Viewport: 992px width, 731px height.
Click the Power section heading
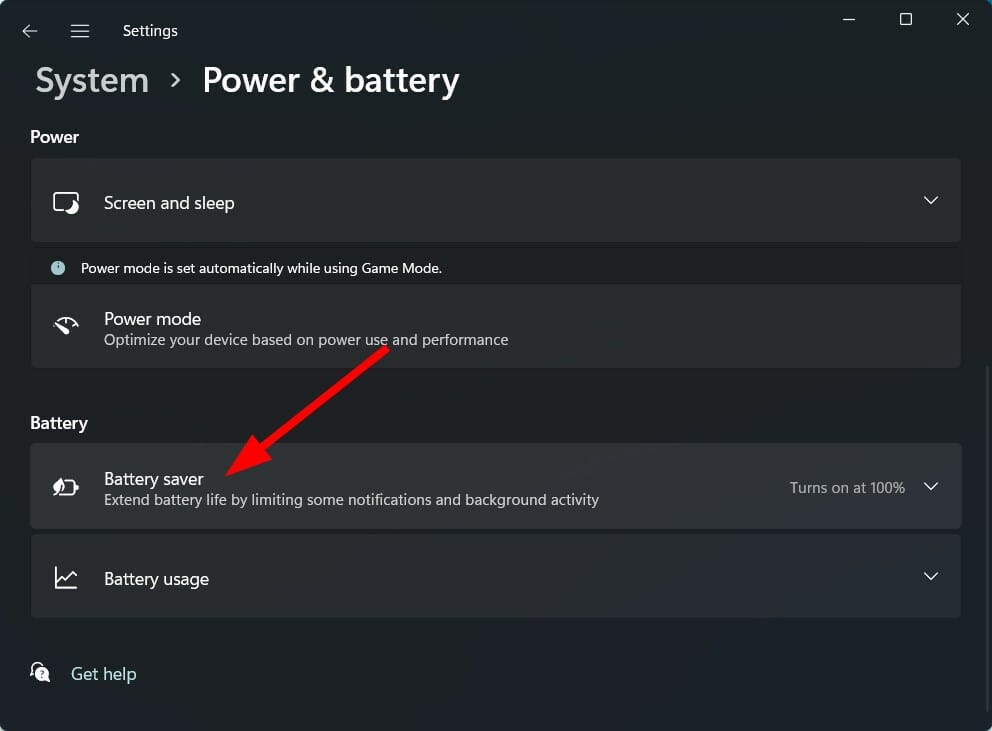pyautogui.click(x=54, y=137)
